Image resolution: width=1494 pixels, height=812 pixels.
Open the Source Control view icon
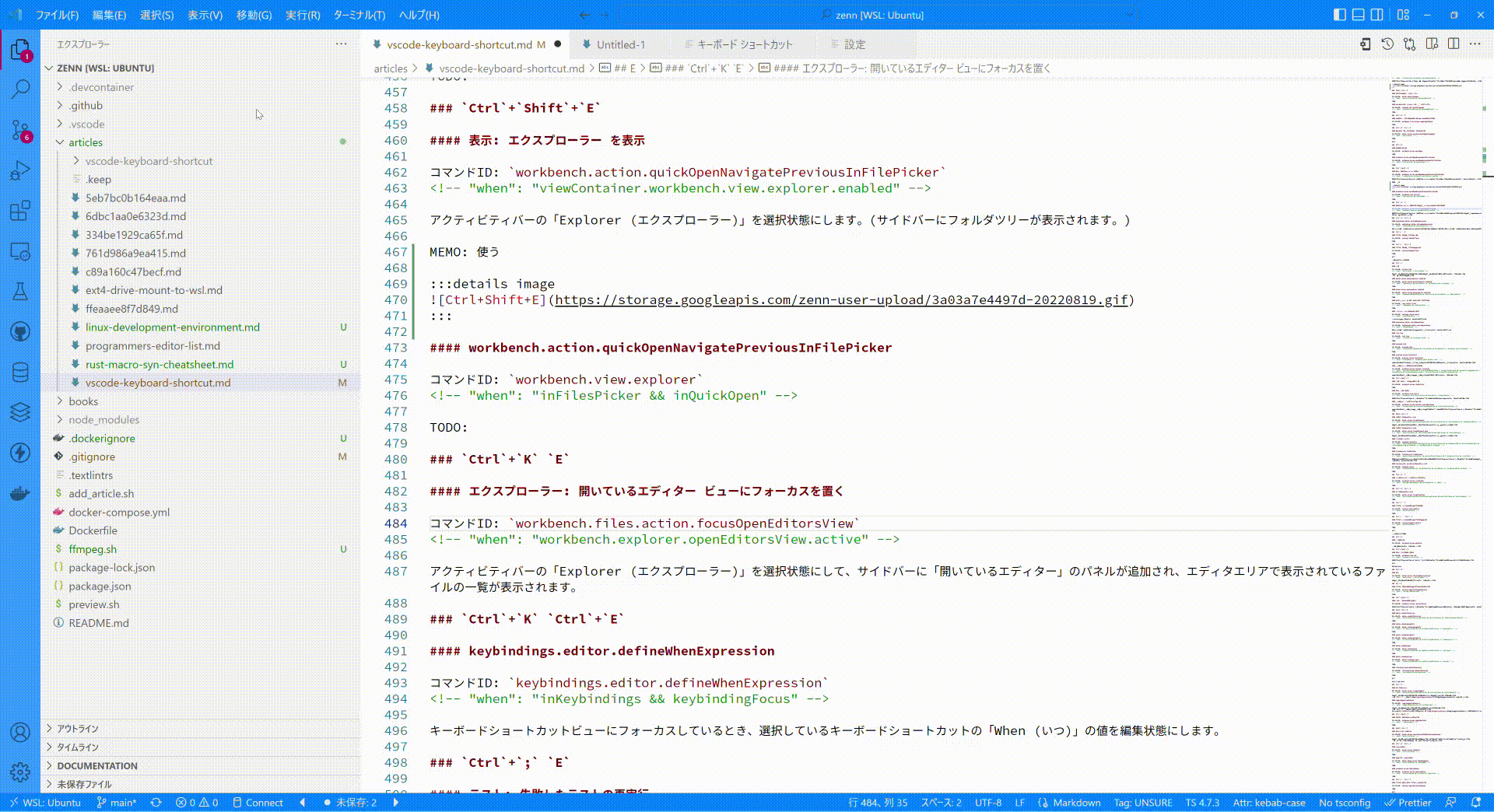click(x=20, y=130)
